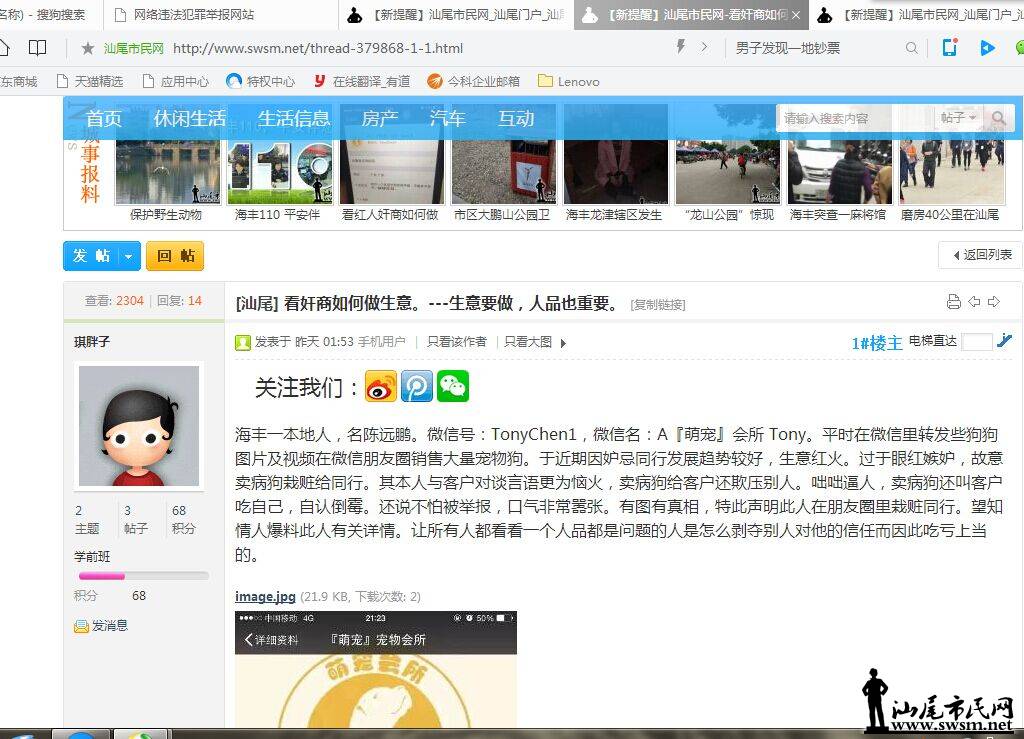
Task: Click the jump icon beside the 电梯直达 box
Action: pyautogui.click(x=1004, y=341)
